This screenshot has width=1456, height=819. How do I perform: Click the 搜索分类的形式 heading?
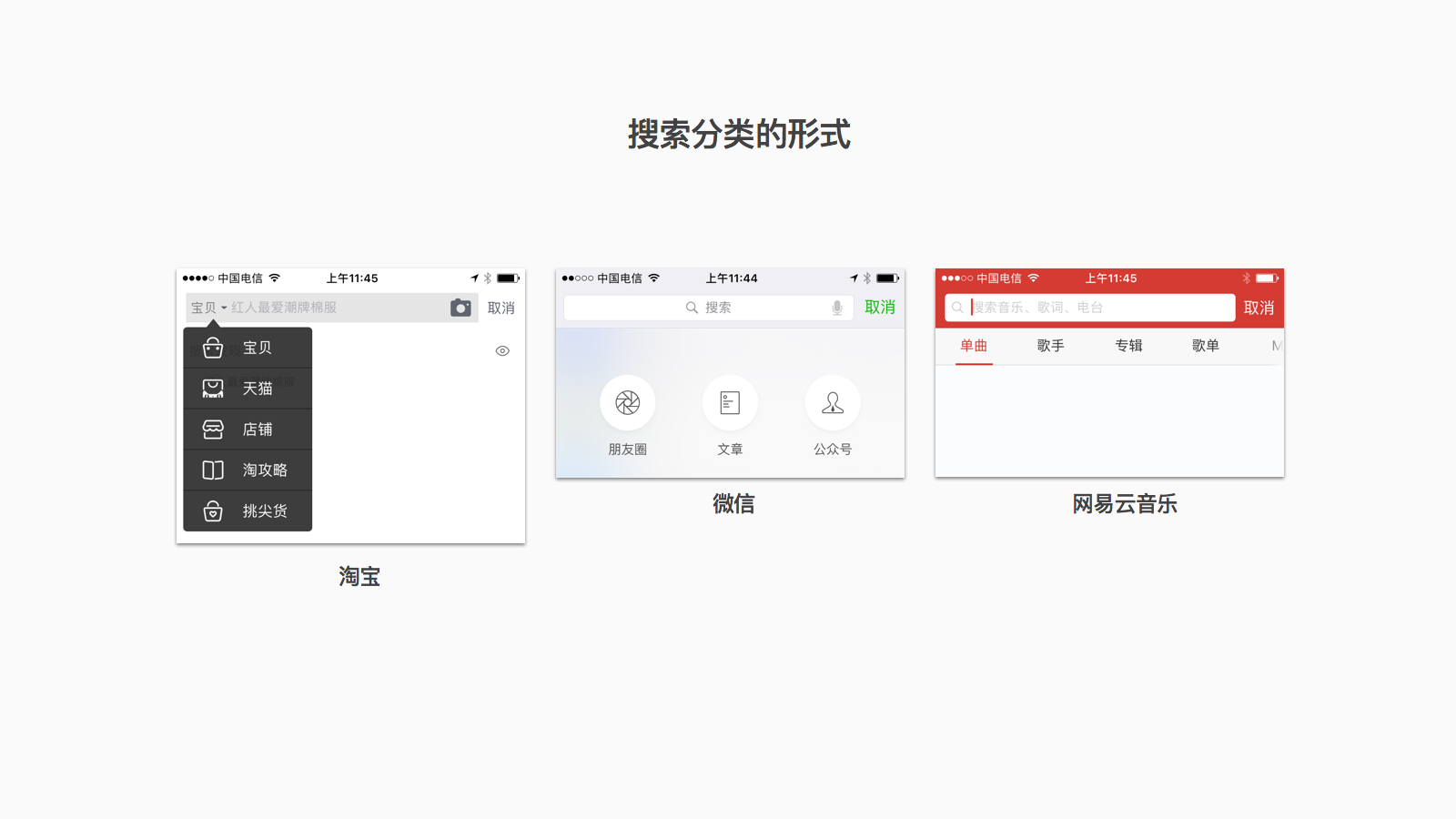tap(739, 135)
